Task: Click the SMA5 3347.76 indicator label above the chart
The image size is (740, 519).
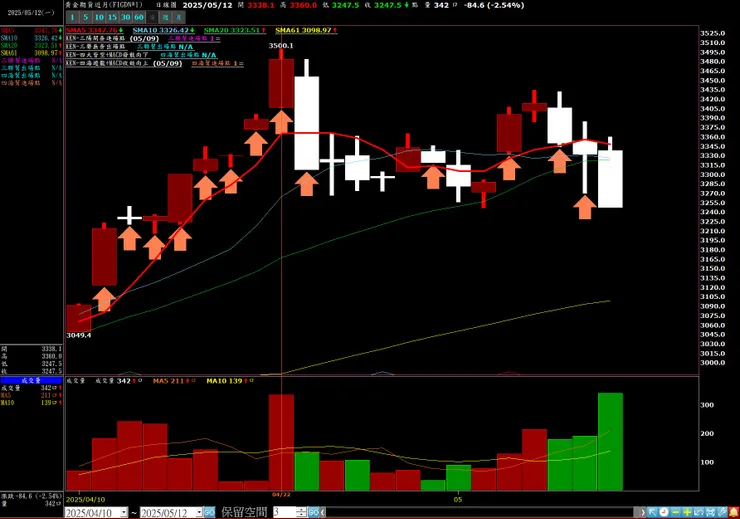Action: coord(95,30)
